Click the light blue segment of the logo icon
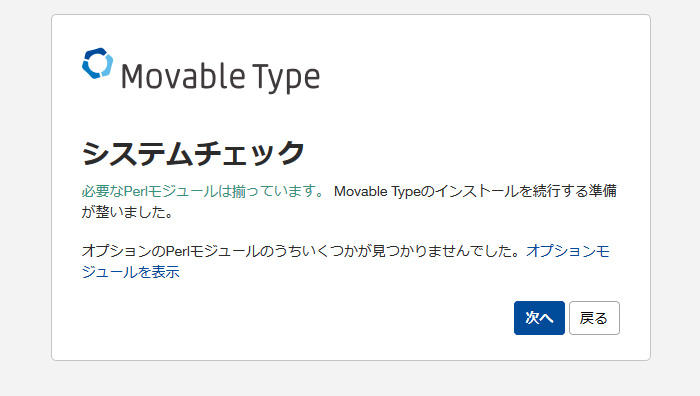Screen dimensions: 700x396 point(107,65)
